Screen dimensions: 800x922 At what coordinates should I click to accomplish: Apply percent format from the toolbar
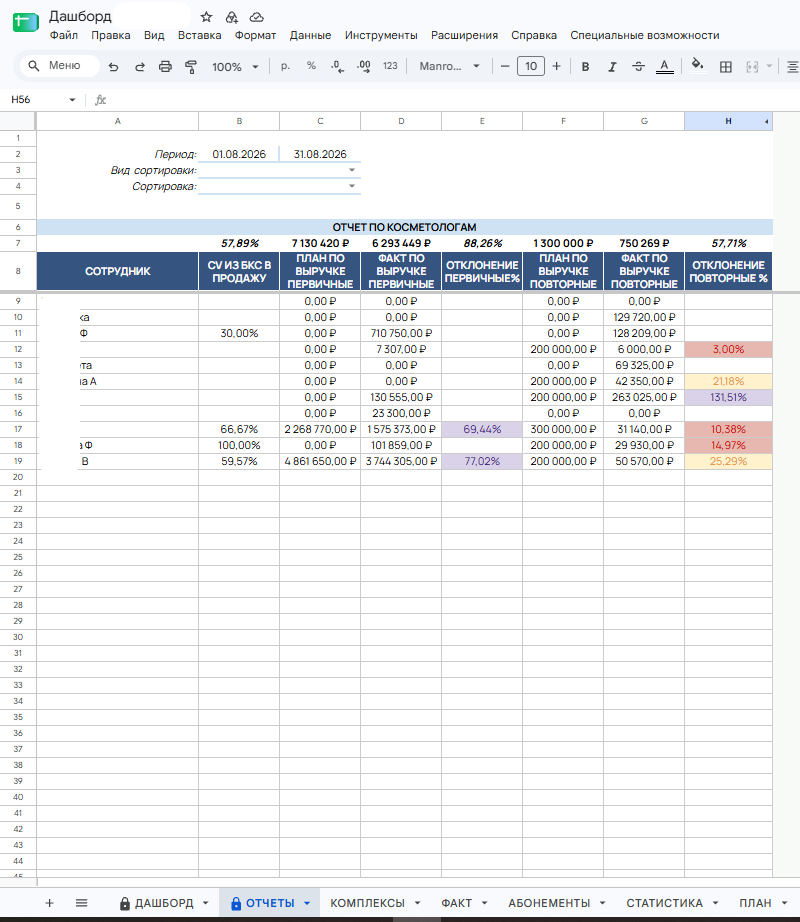312,66
